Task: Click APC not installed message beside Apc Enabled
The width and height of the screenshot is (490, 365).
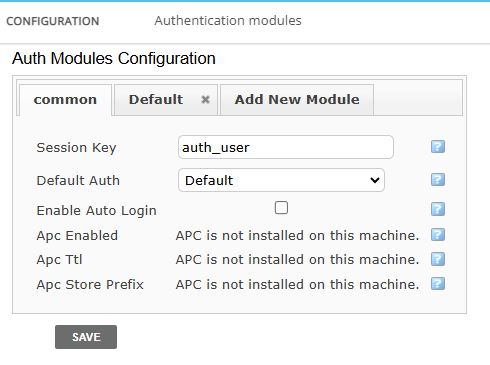Action: pos(297,236)
